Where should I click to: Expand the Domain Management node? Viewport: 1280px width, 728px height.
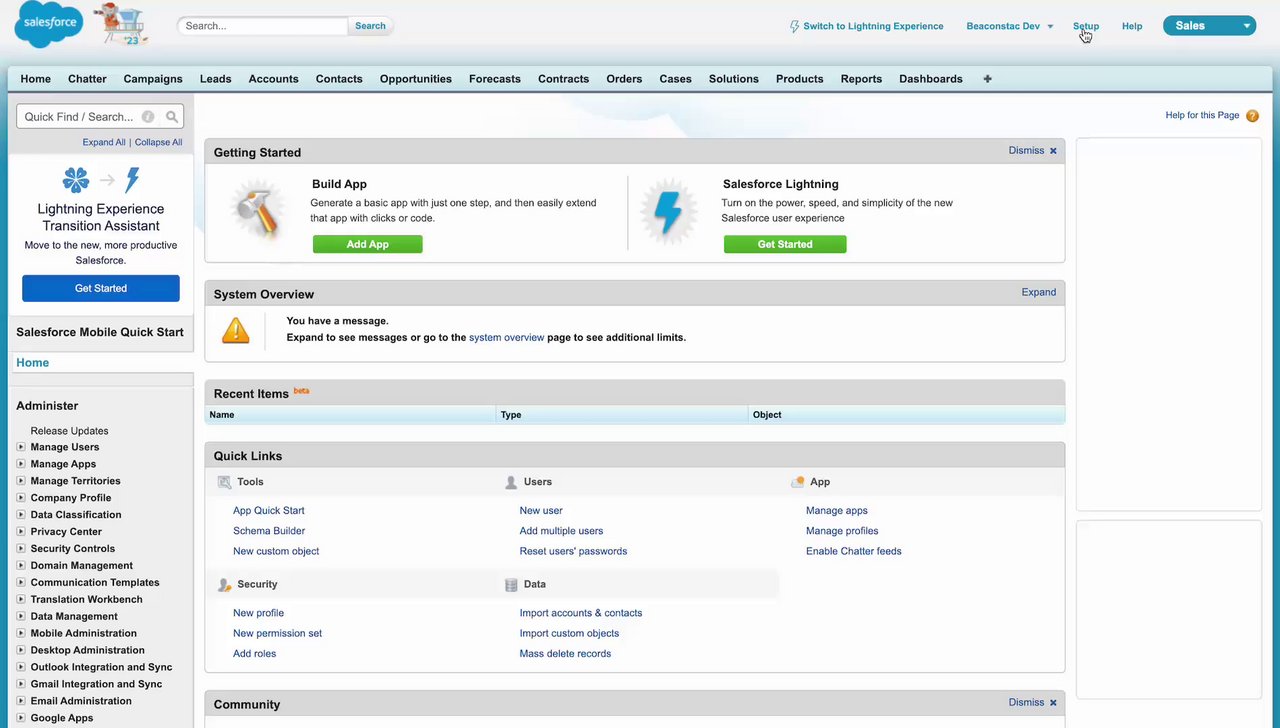(x=21, y=566)
